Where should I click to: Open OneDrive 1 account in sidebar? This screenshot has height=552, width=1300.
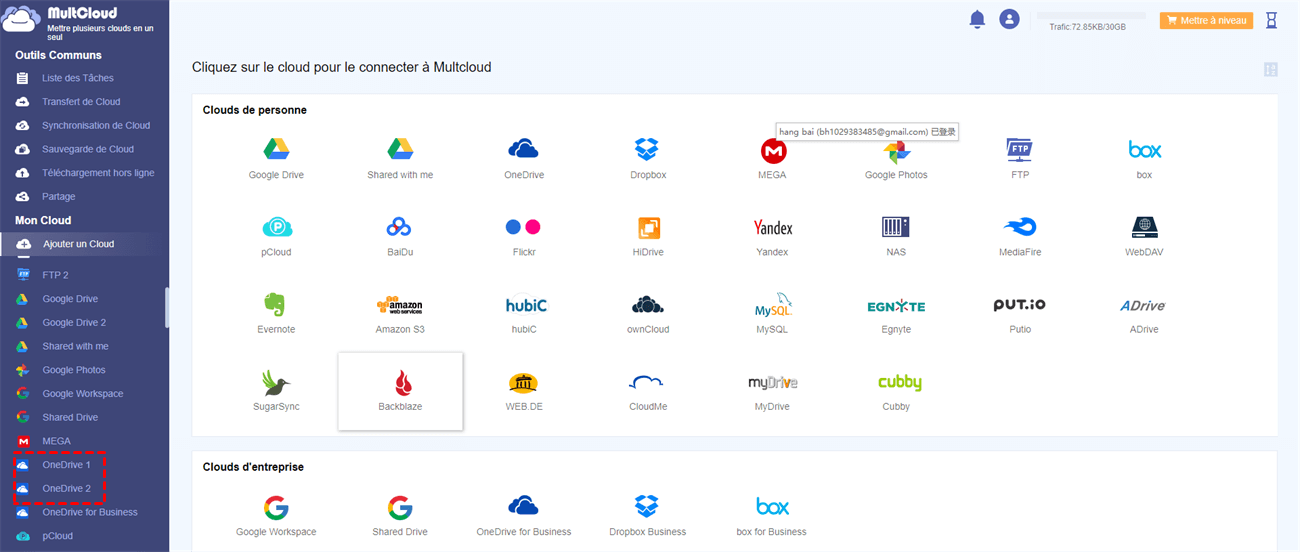(66, 465)
